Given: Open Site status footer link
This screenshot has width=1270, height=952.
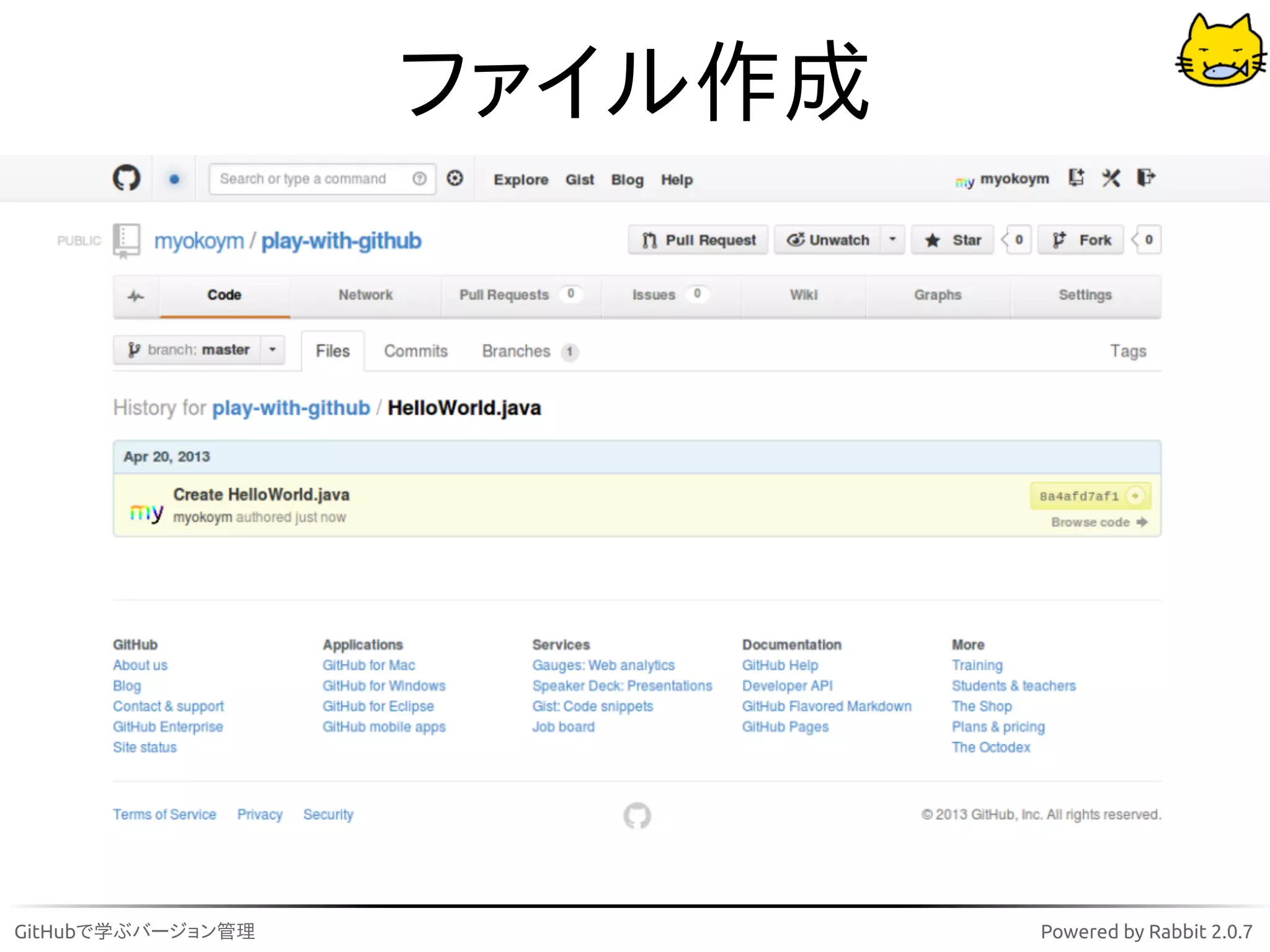Looking at the screenshot, I should point(144,747).
